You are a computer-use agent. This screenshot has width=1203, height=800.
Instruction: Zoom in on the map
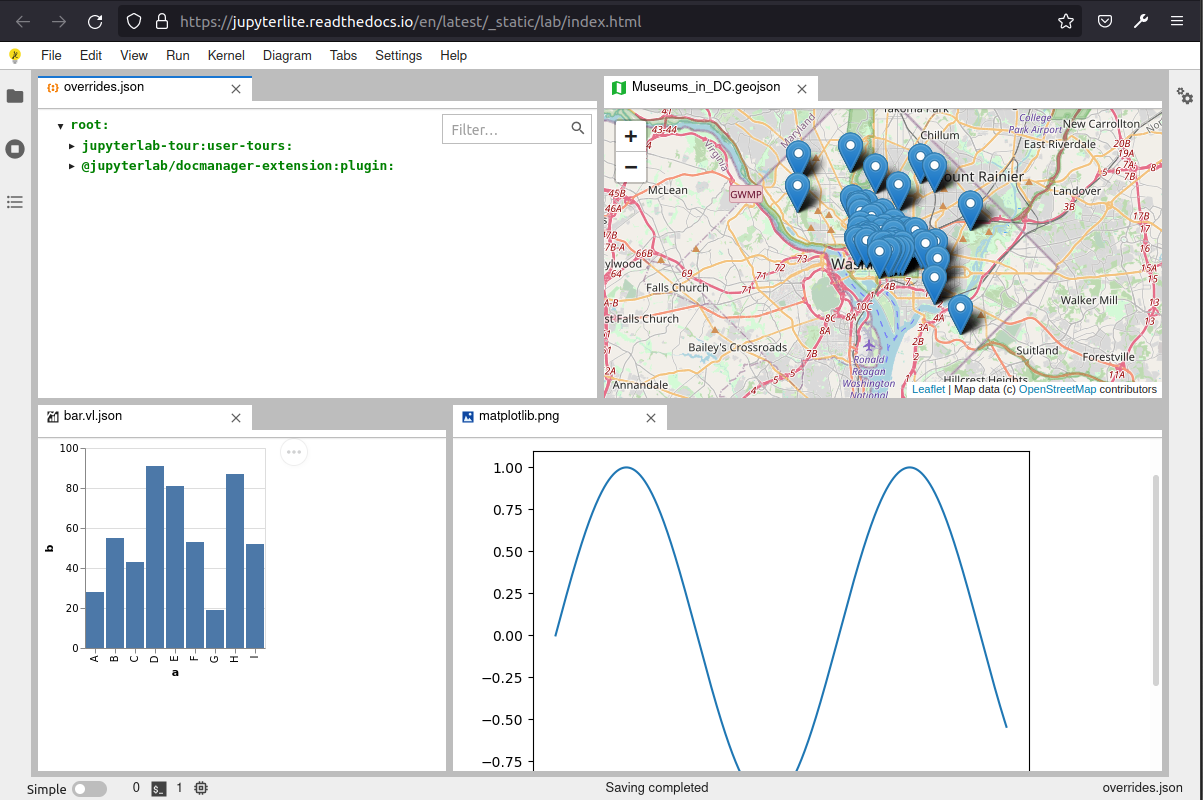click(x=631, y=137)
